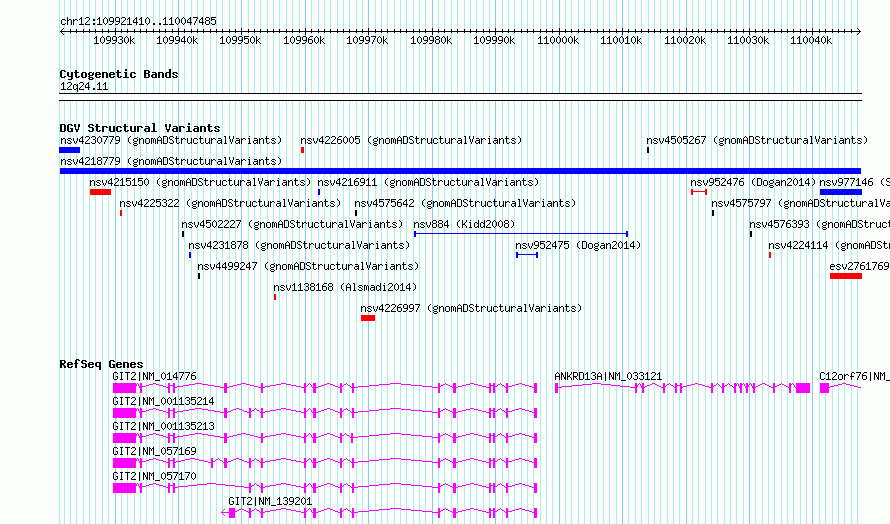Click the blue bar under nsv4230779
890x524 pixels.
(x=69, y=150)
